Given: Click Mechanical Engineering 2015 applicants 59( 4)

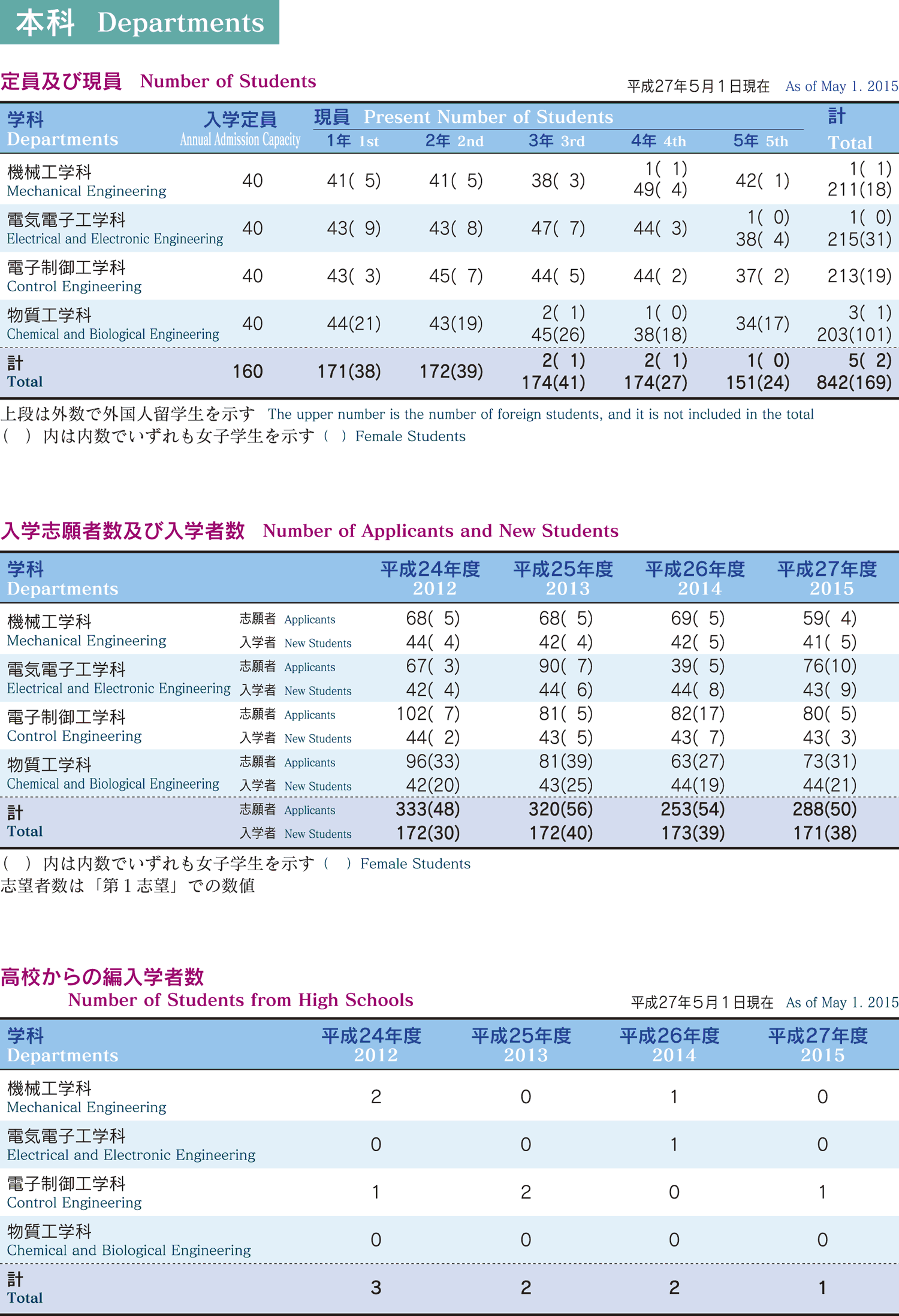Looking at the screenshot, I should coord(830,618).
